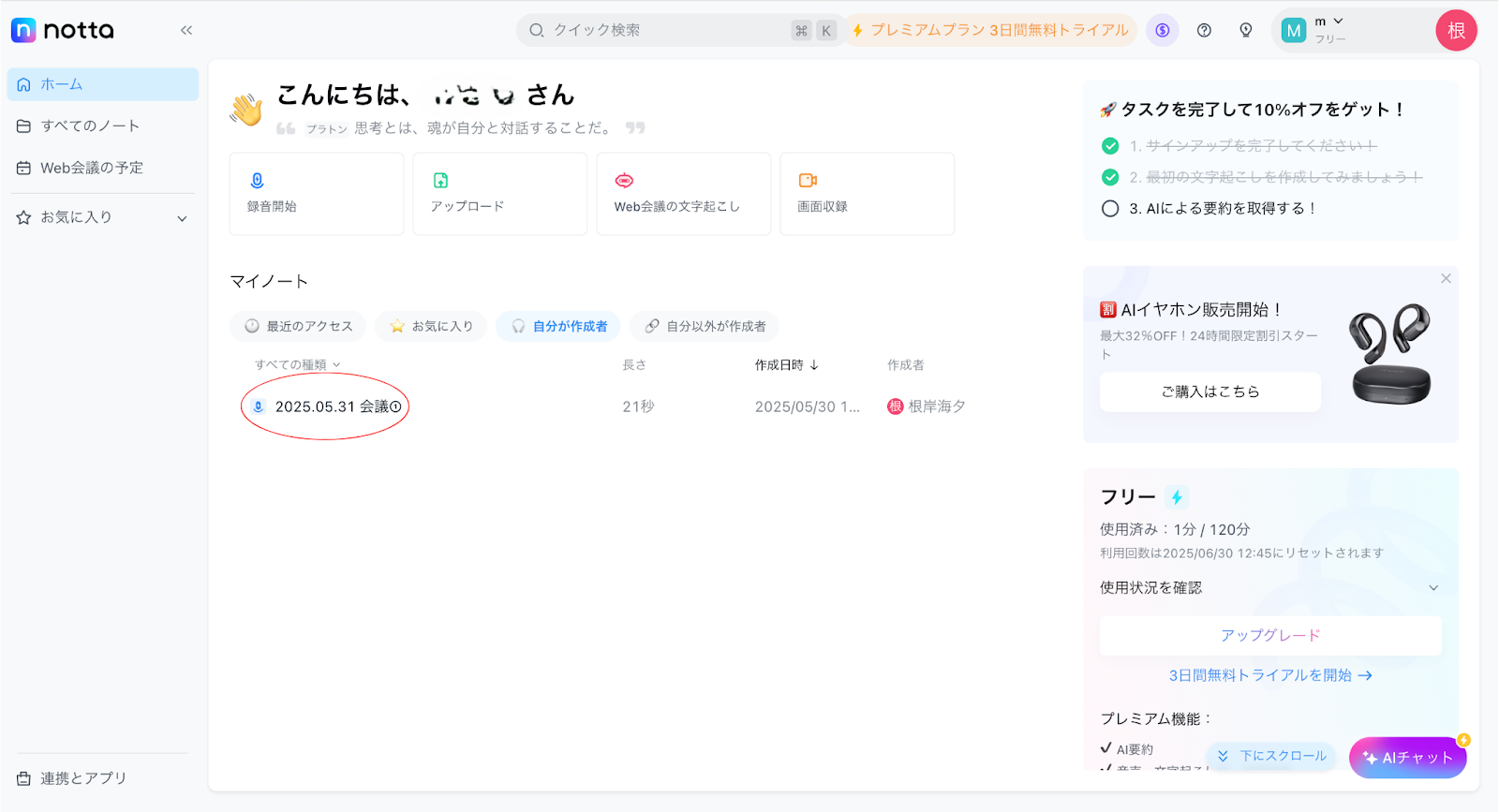Click the アップグレード button
Image resolution: width=1499 pixels, height=812 pixels.
pyautogui.click(x=1269, y=635)
